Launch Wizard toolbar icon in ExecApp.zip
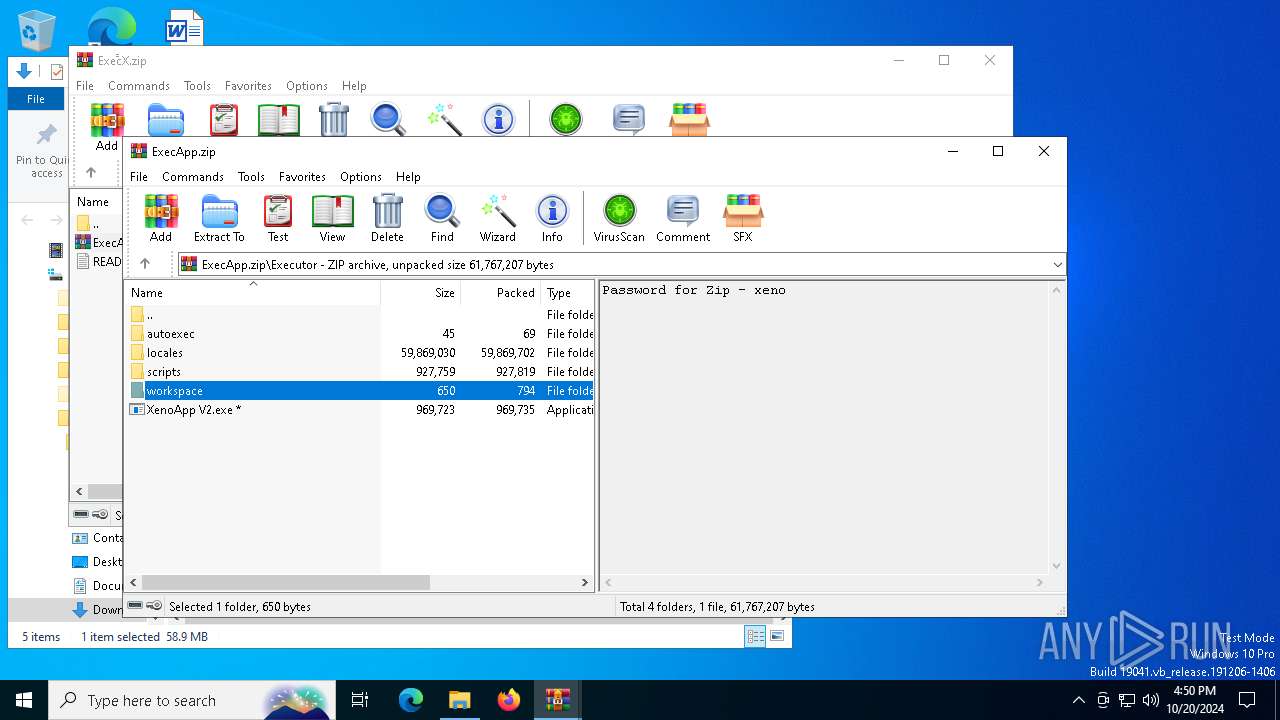1280x720 pixels. 497,218
